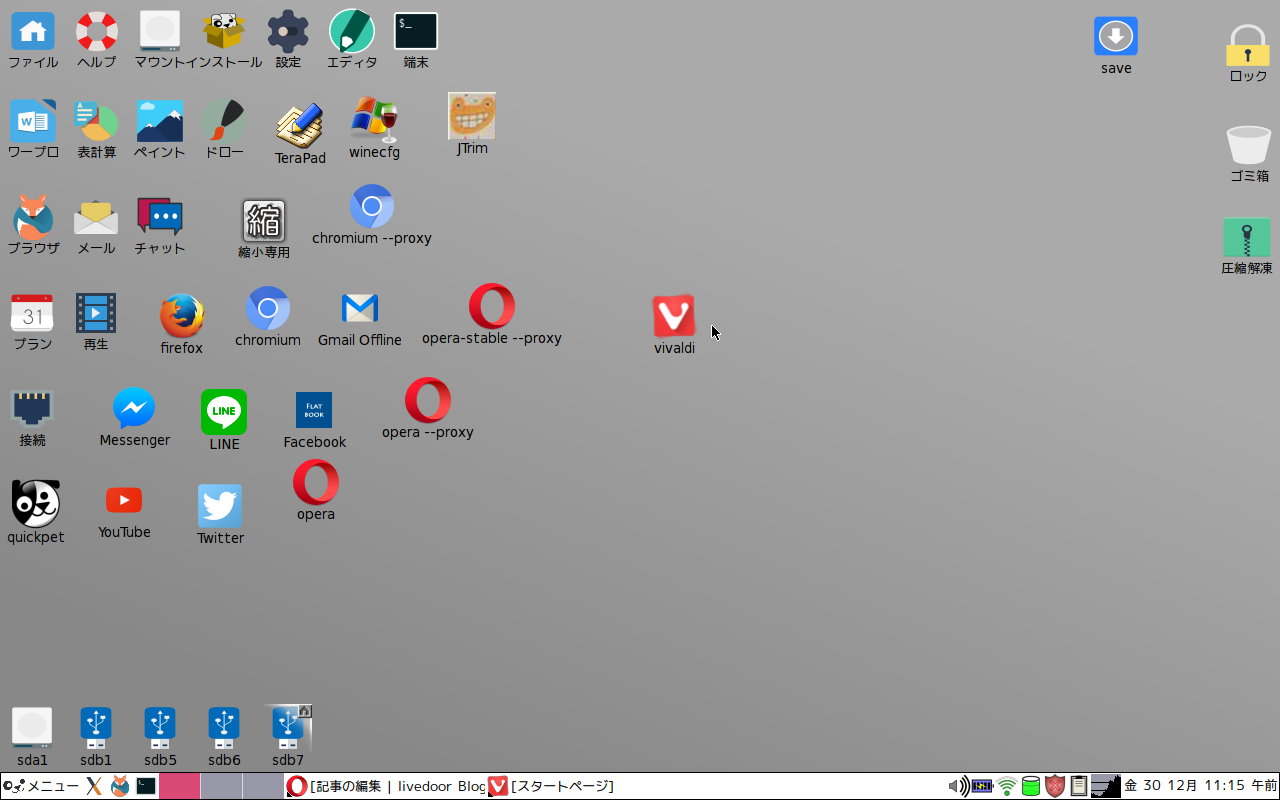Click the ロック padlock icon
The height and width of the screenshot is (800, 1280).
1248,45
